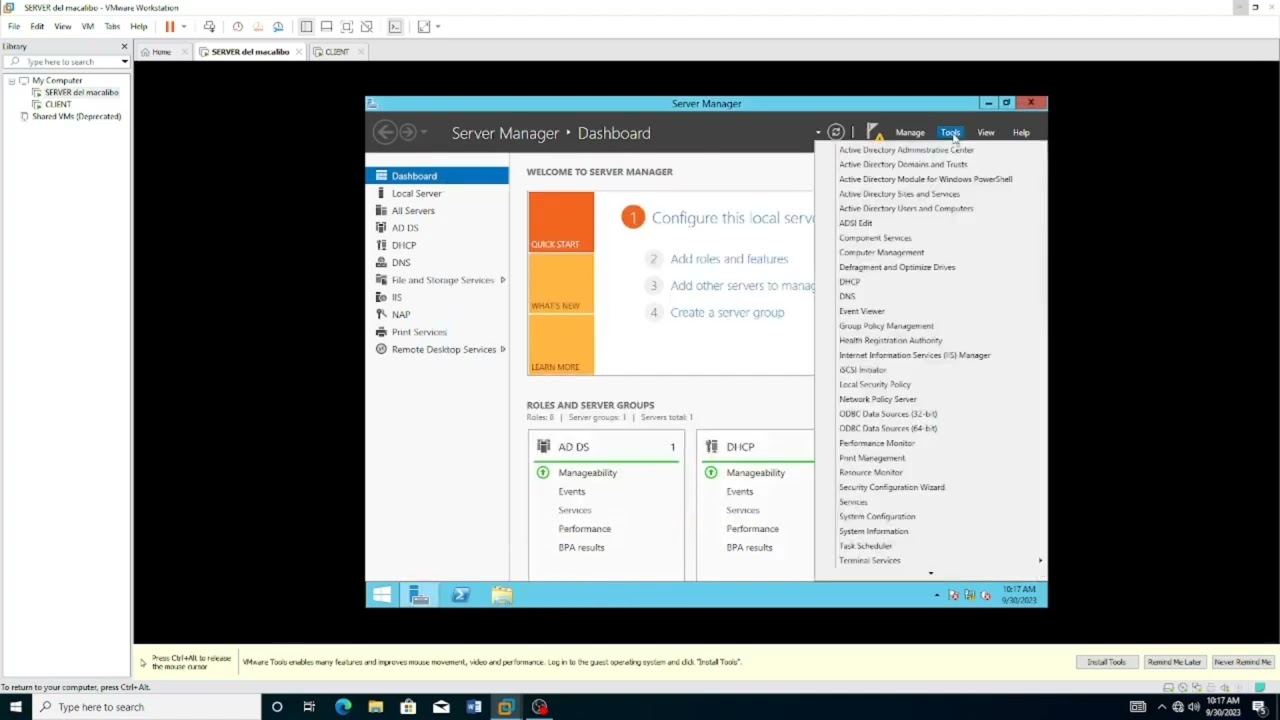Image resolution: width=1280 pixels, height=720 pixels.
Task: Click the Unity mode toolbar icon
Action: pos(367,26)
